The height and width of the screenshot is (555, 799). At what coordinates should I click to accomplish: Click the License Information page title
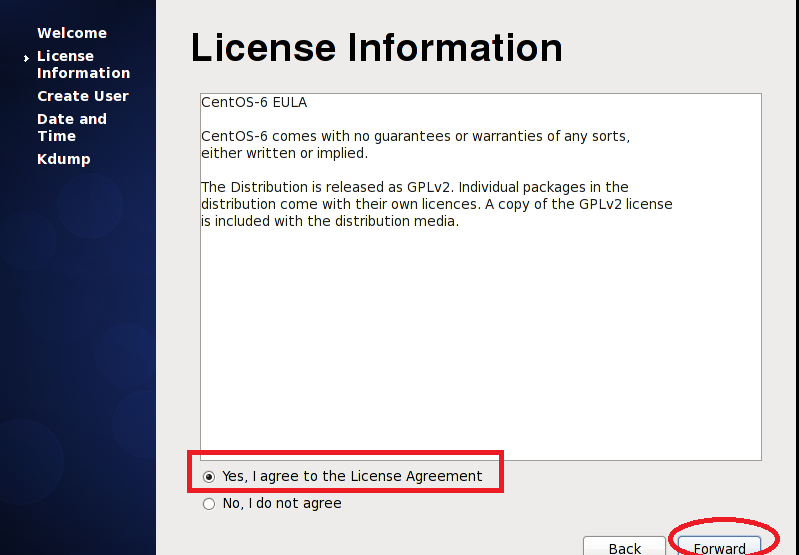pyautogui.click(x=377, y=48)
